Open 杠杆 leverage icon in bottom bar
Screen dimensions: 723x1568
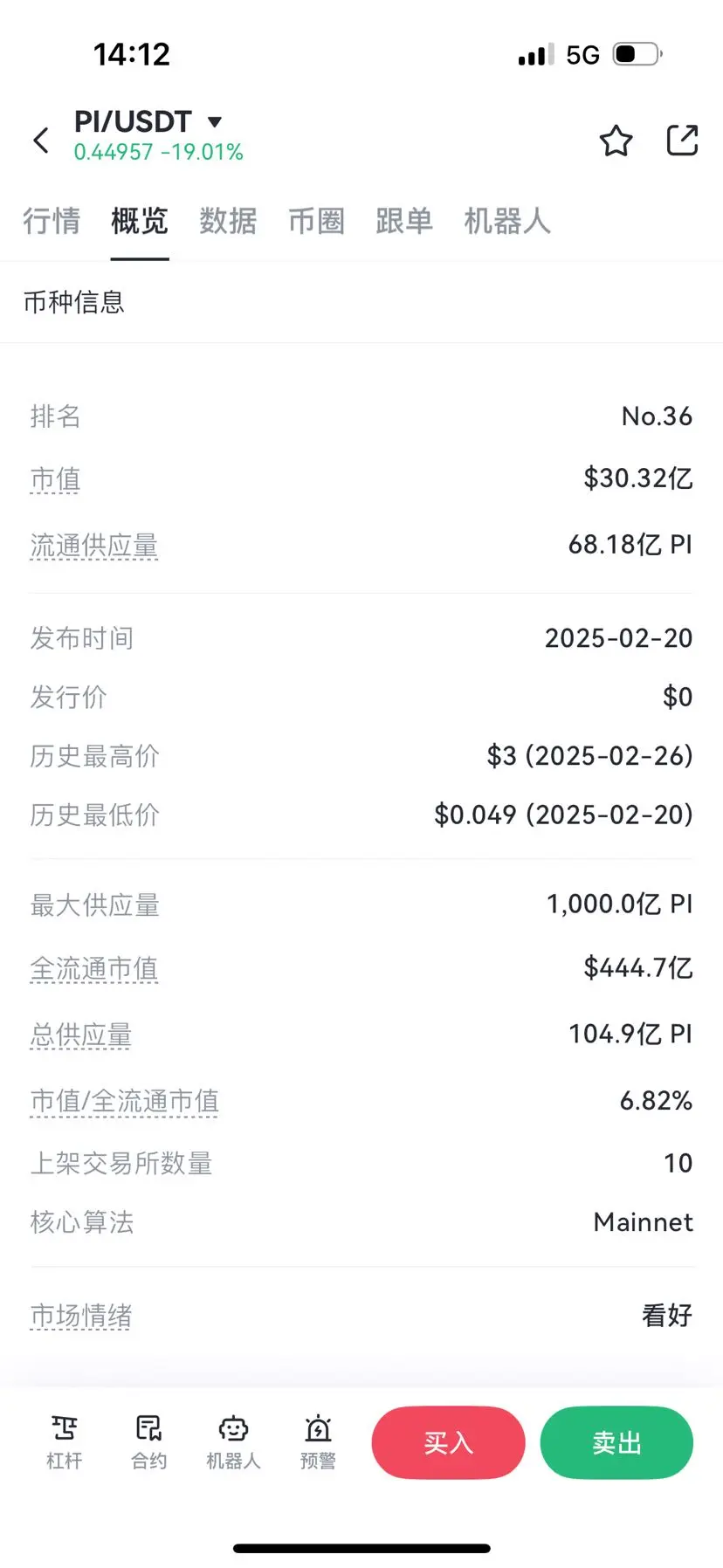[64, 1441]
